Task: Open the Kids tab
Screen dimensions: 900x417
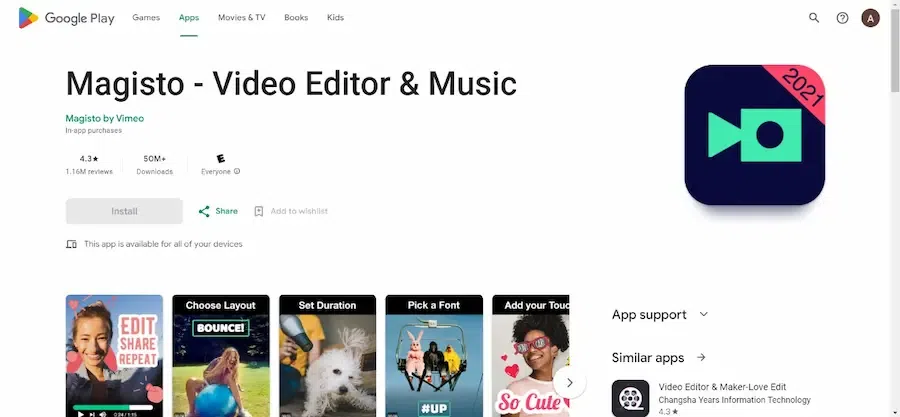Action: point(335,18)
